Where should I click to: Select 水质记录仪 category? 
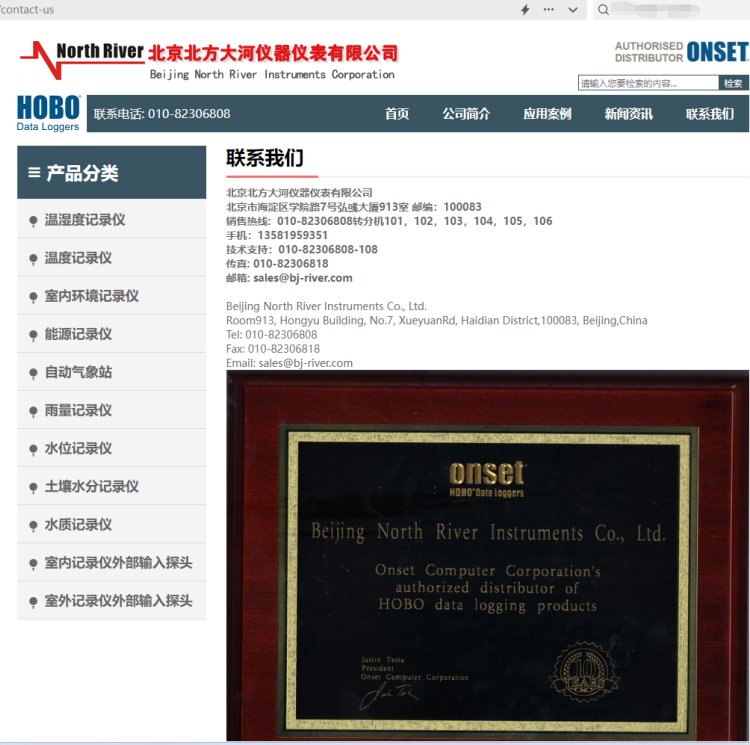tap(111, 525)
